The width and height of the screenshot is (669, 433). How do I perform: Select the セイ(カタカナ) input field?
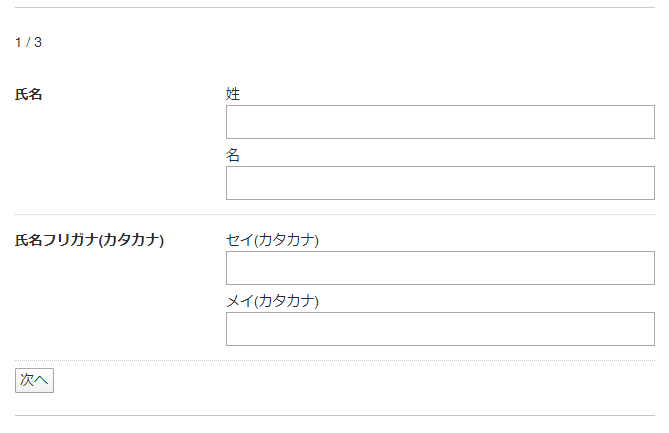pos(440,268)
